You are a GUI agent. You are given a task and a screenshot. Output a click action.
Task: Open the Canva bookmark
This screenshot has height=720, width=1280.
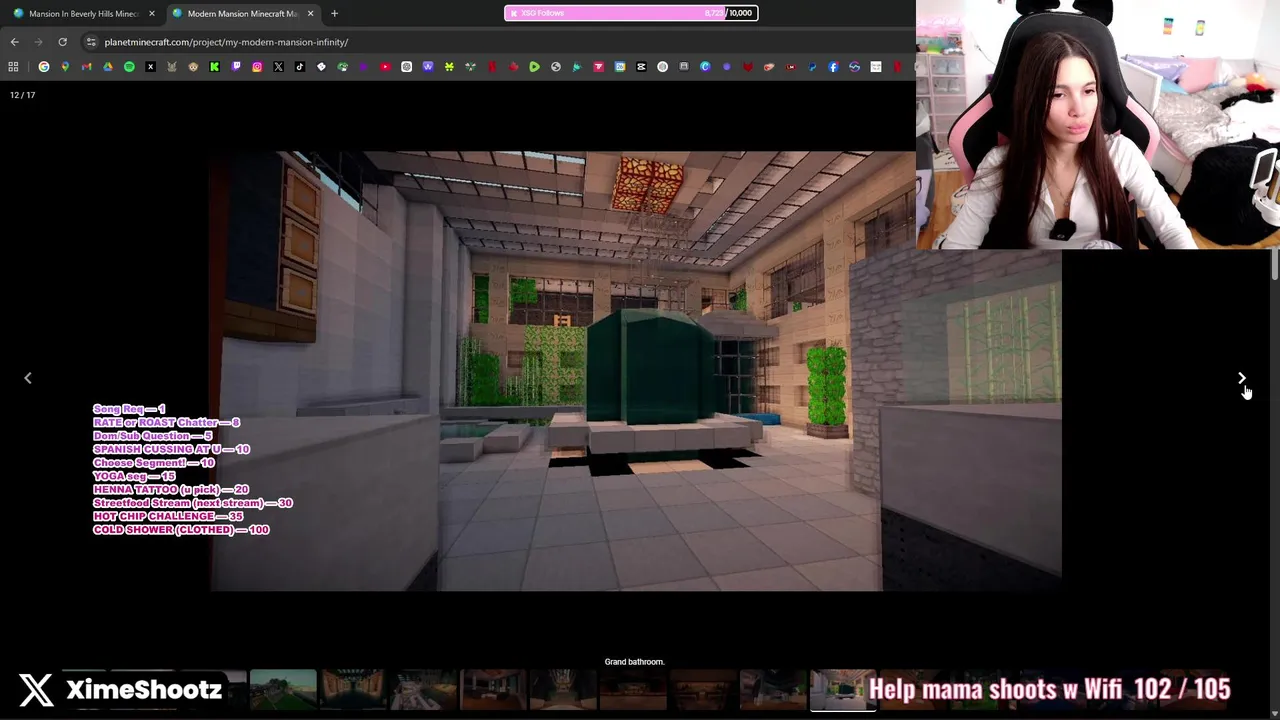click(705, 67)
